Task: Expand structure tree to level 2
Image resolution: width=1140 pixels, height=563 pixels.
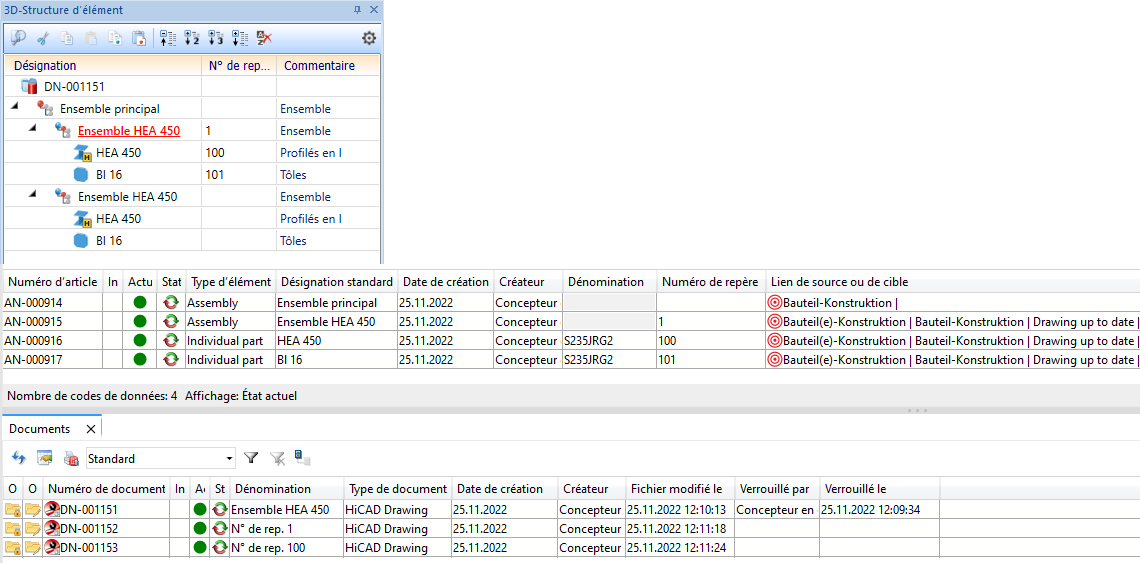Action: click(x=191, y=38)
